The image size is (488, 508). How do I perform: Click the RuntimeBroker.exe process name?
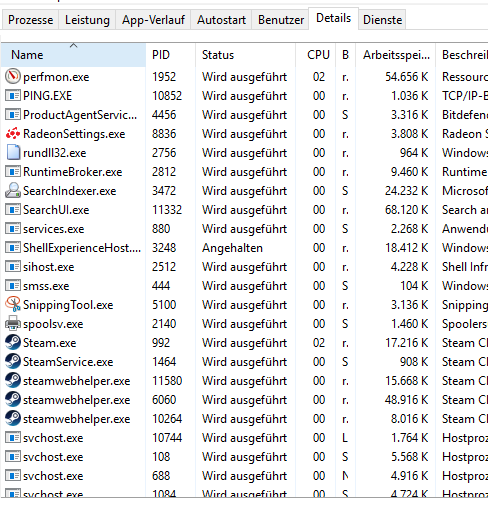click(73, 172)
